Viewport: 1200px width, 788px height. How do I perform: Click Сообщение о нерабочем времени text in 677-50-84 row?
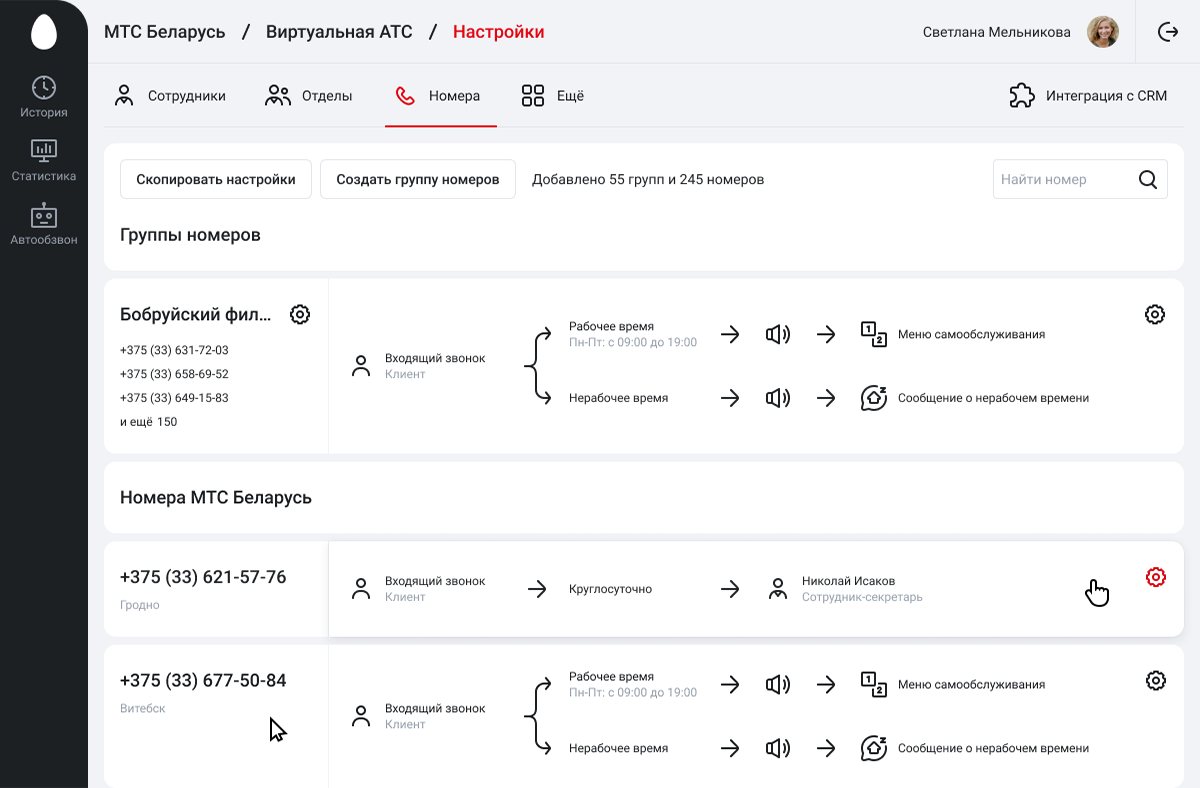pyautogui.click(x=993, y=748)
